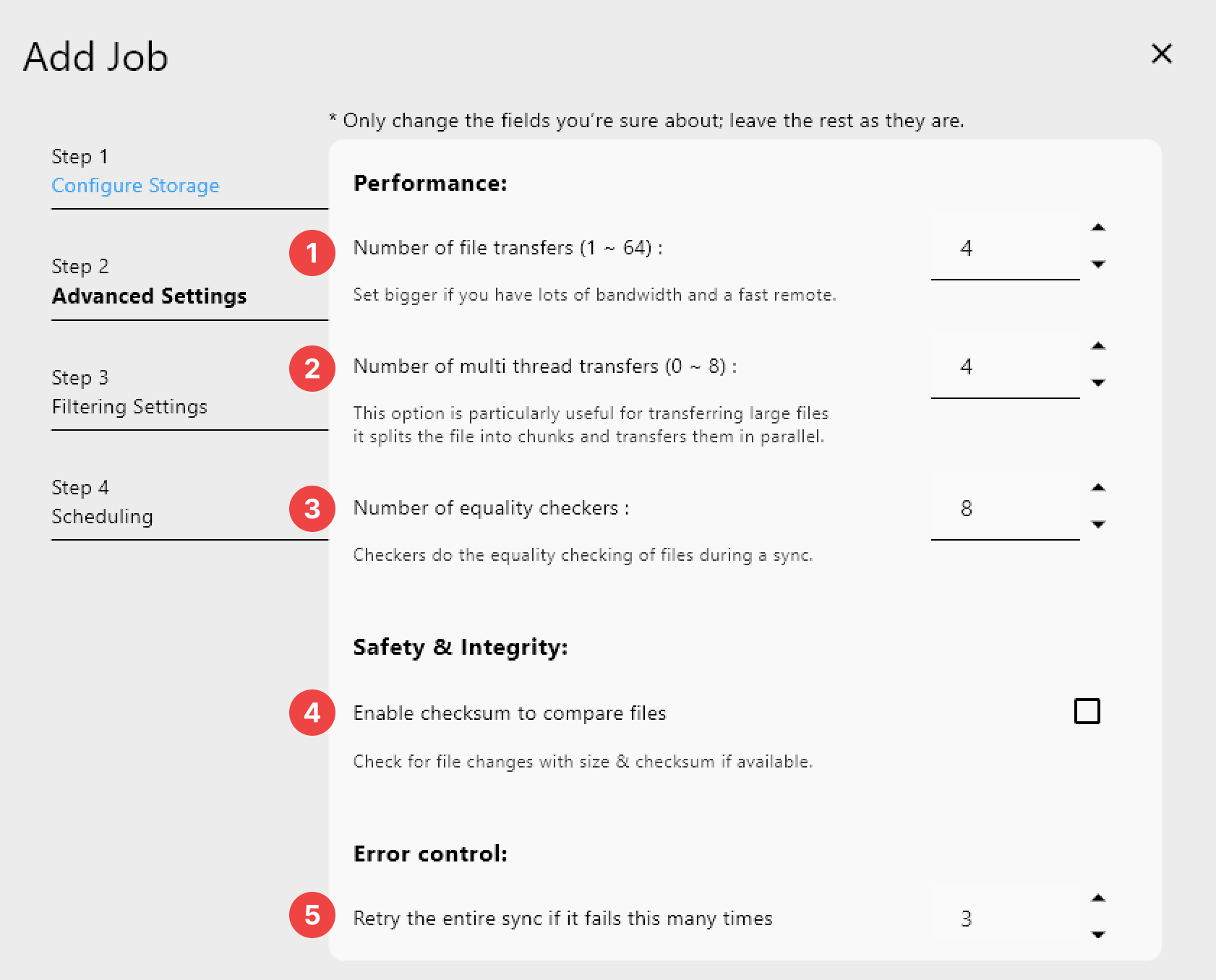Go to Step 3 Filtering Settings
This screenshot has width=1216, height=980.
point(129,407)
